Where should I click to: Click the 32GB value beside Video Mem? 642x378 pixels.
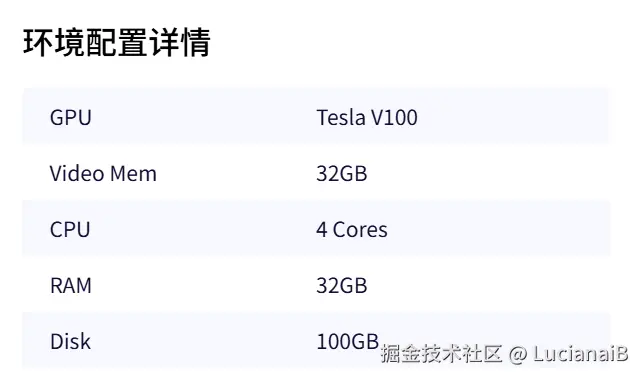coord(341,173)
